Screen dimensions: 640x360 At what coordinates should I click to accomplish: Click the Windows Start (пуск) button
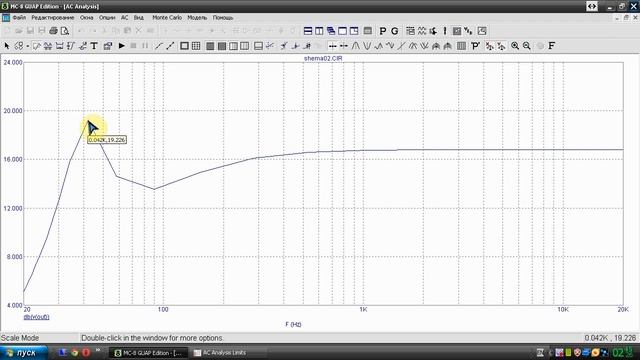coord(23,353)
